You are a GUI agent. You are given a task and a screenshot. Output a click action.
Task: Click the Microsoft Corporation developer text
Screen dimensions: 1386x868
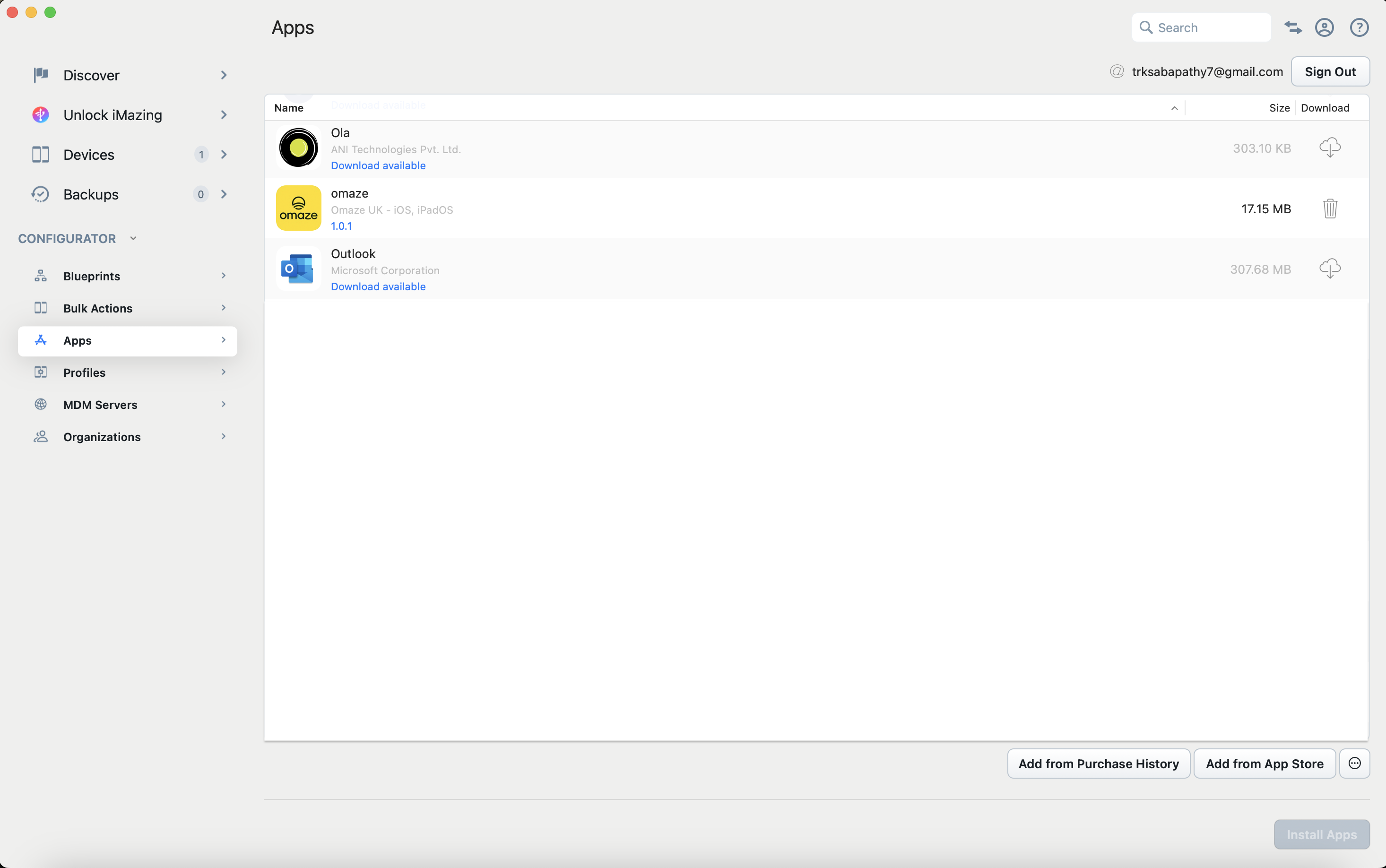(x=385, y=270)
